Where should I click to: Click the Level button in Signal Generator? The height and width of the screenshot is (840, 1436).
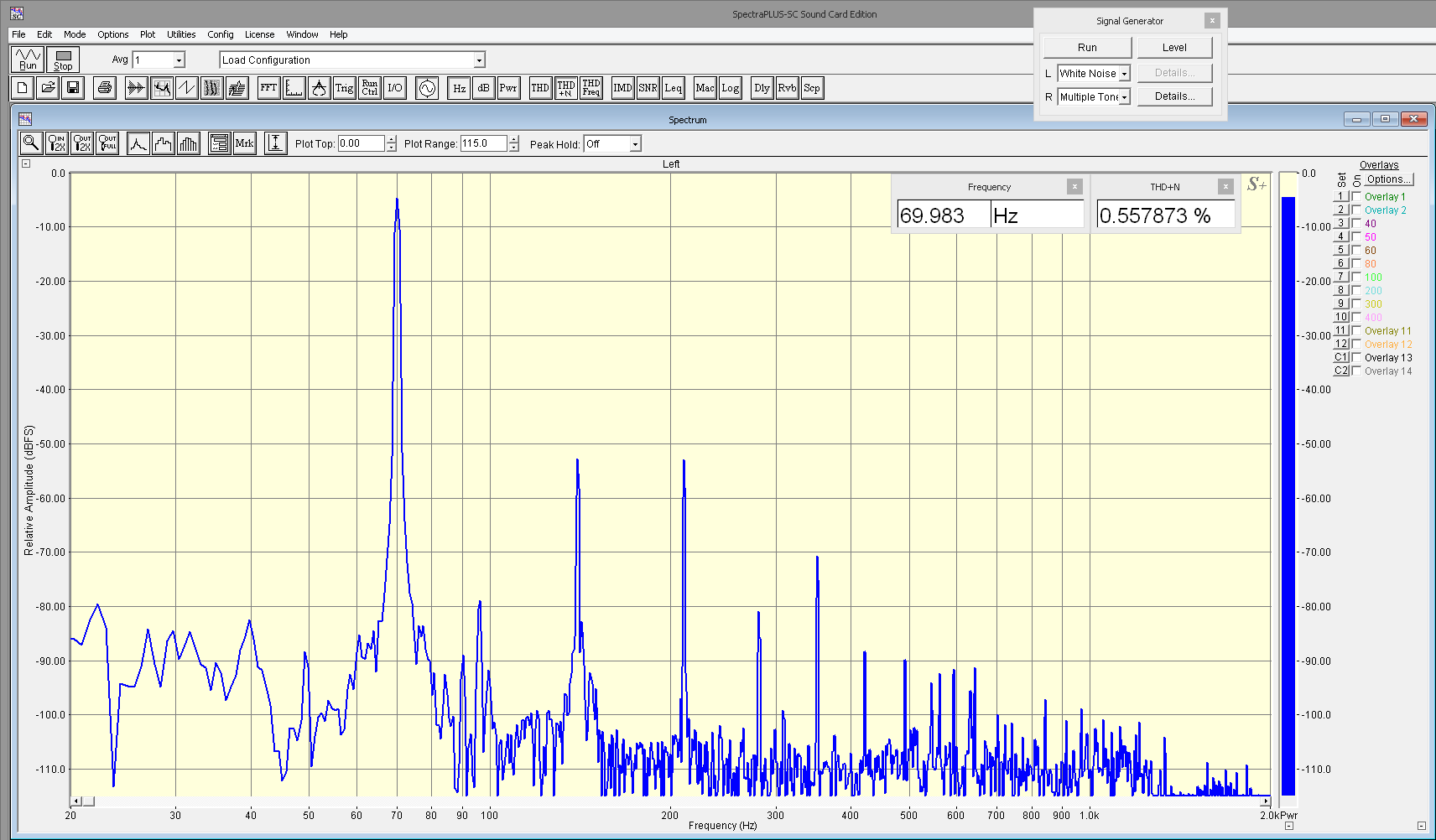point(1174,48)
